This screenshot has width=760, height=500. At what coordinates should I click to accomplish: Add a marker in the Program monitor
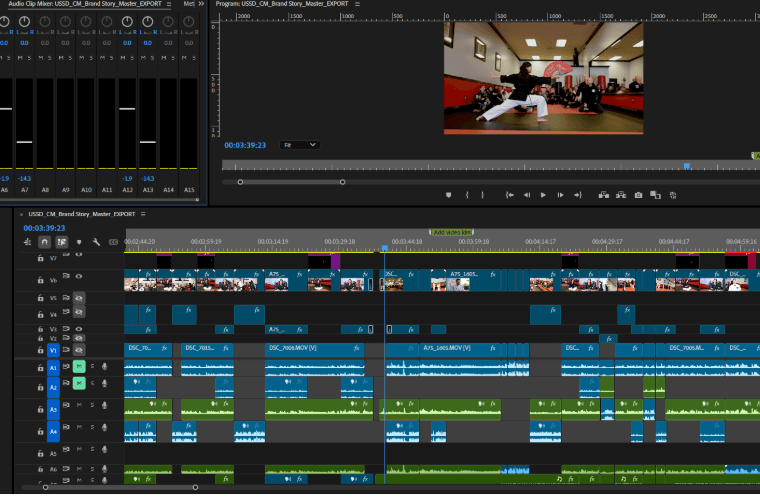(448, 195)
